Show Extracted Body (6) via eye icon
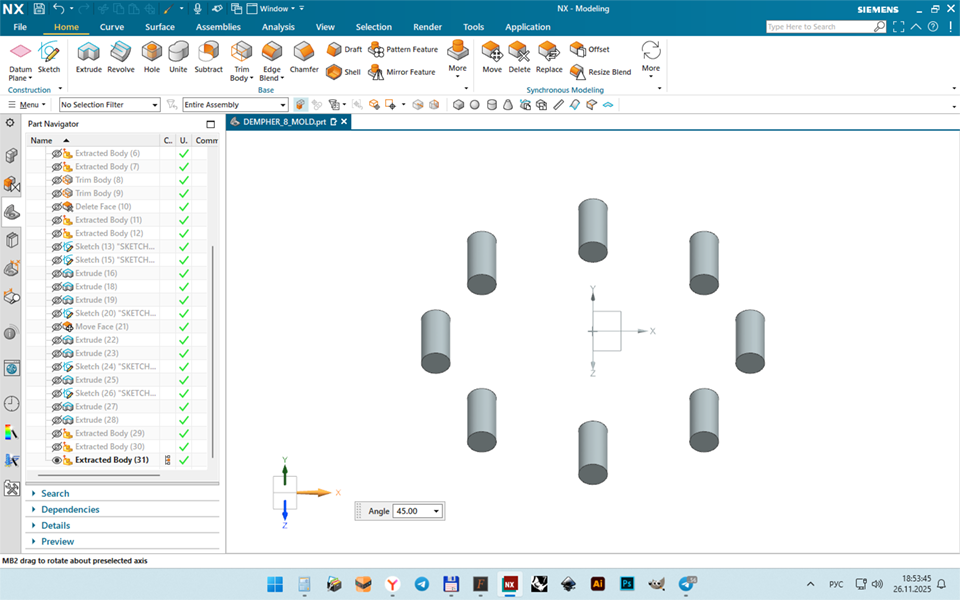Image resolution: width=960 pixels, height=600 pixels. pyautogui.click(x=57, y=153)
